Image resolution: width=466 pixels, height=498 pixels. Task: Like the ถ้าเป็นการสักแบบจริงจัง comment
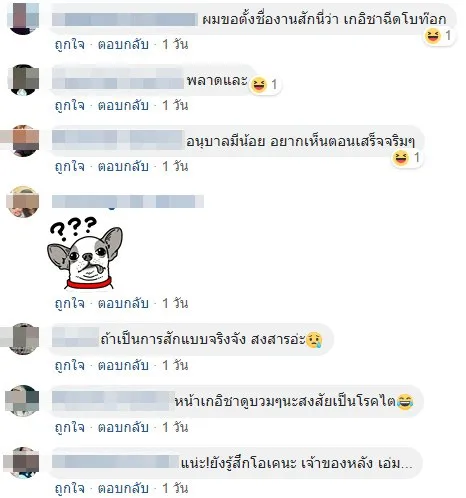click(x=70, y=366)
